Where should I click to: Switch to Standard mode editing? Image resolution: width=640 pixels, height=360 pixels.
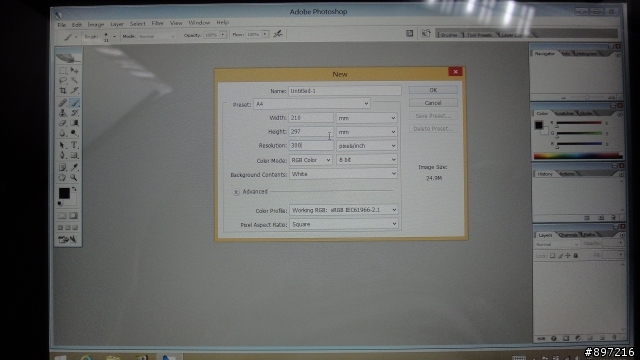[x=62, y=216]
